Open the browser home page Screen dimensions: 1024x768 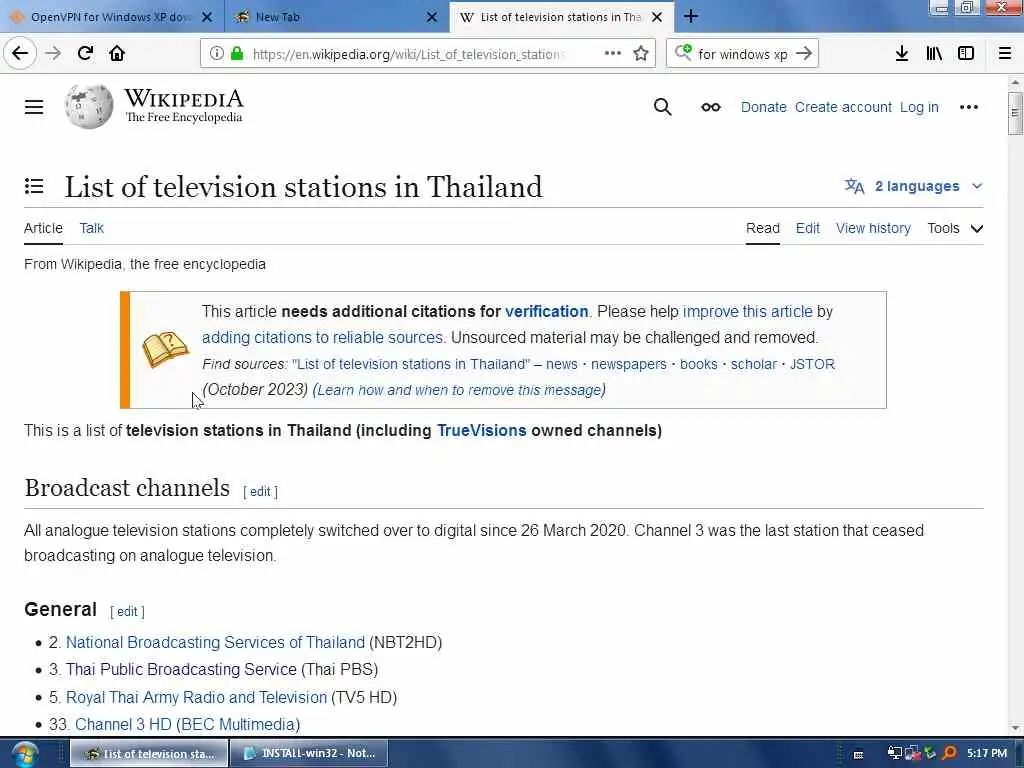click(x=117, y=53)
